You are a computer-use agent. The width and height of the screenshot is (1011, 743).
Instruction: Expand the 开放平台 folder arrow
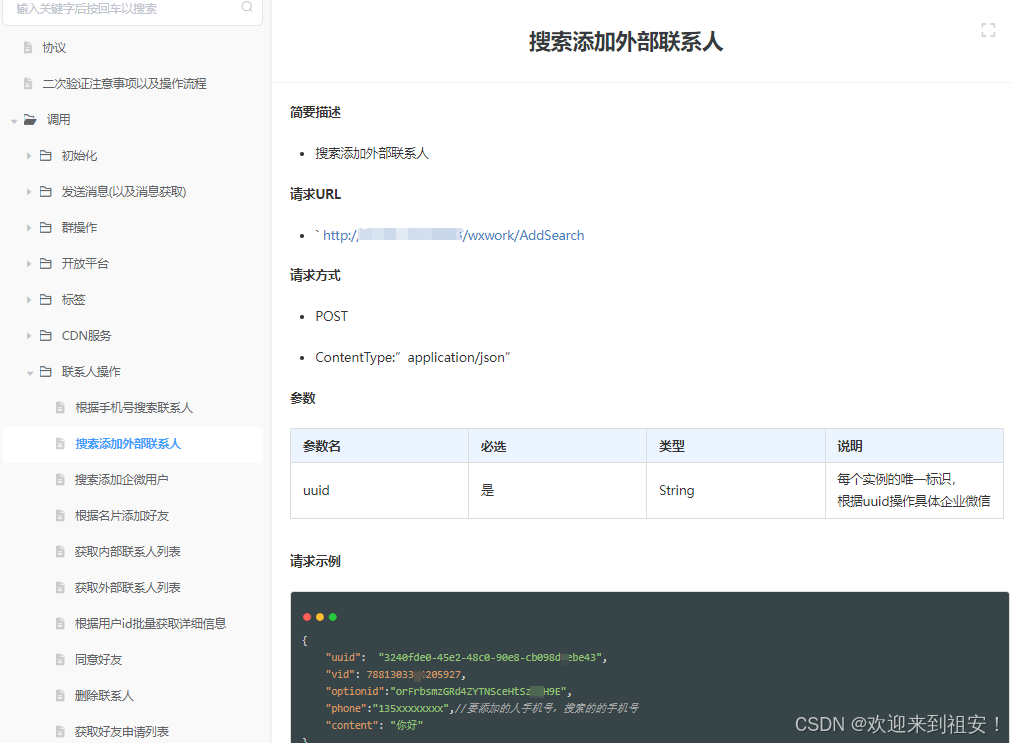pyautogui.click(x=28, y=264)
